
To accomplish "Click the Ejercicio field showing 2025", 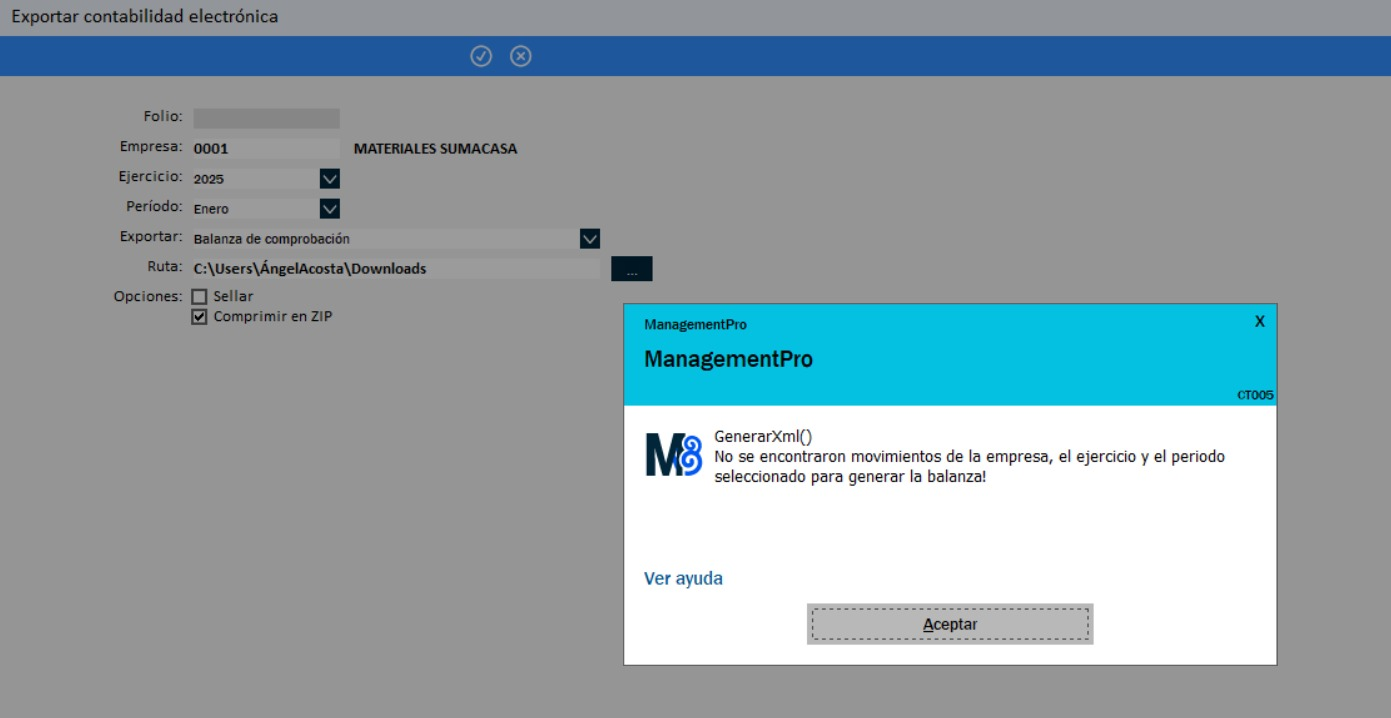I will coord(255,179).
